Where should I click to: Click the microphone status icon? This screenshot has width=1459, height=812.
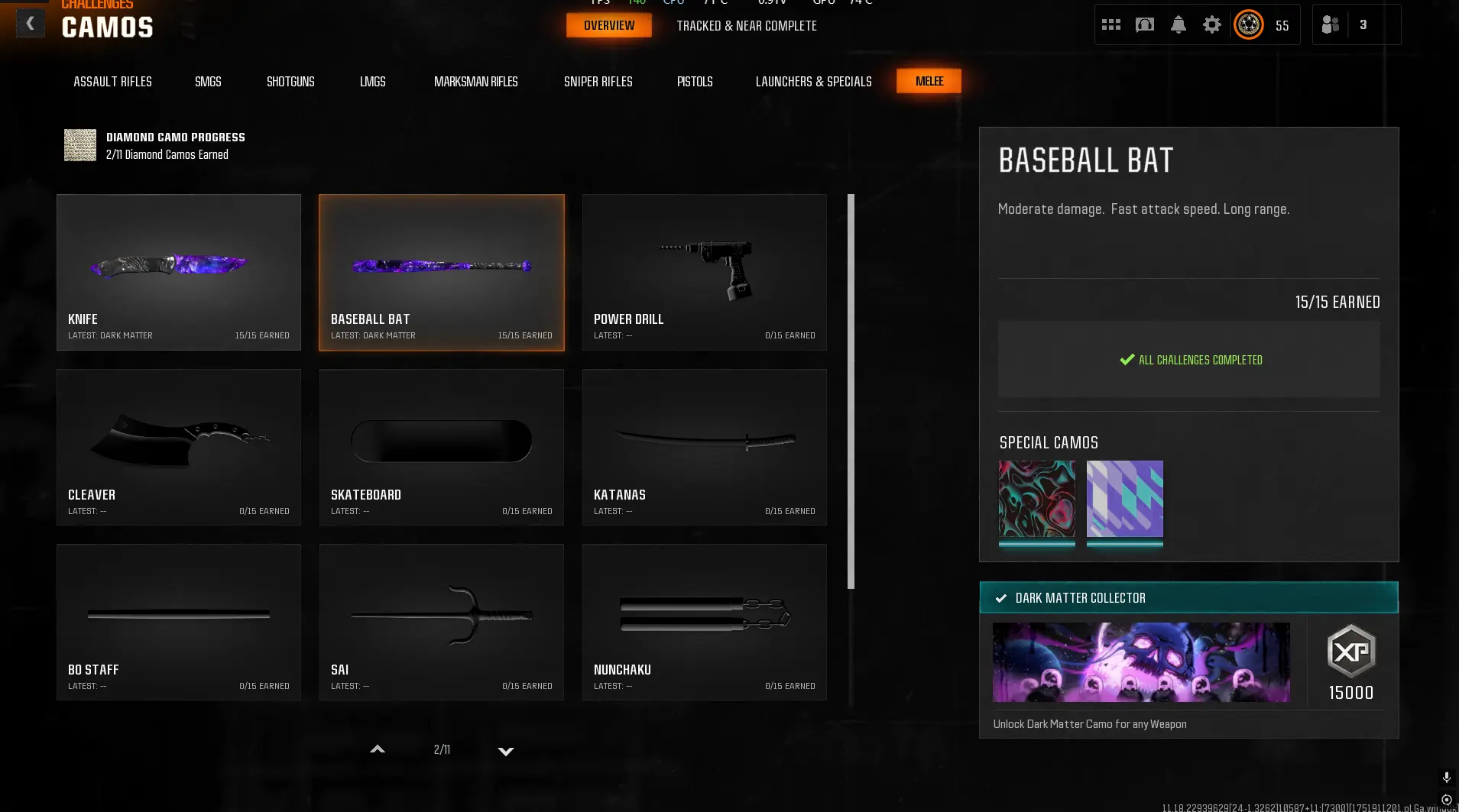(1446, 778)
